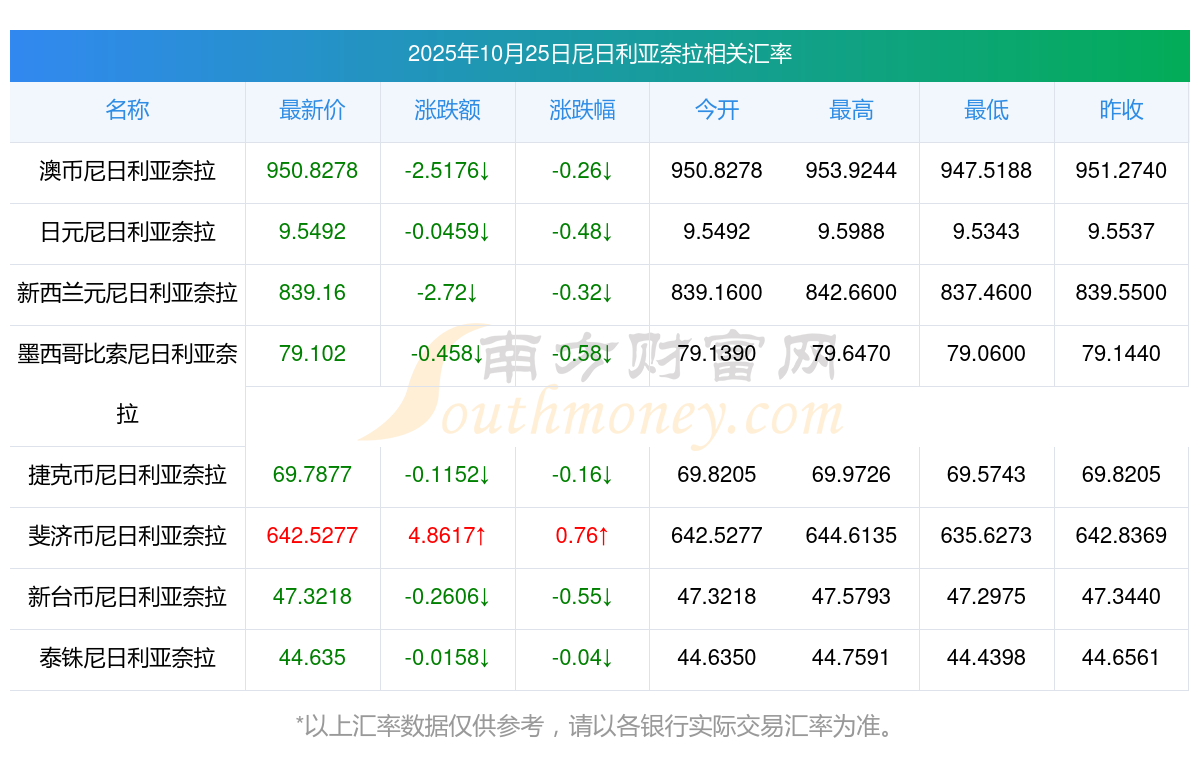The image size is (1200, 757).
Task: Click the percentage -0.32↓
Action: 582,293
